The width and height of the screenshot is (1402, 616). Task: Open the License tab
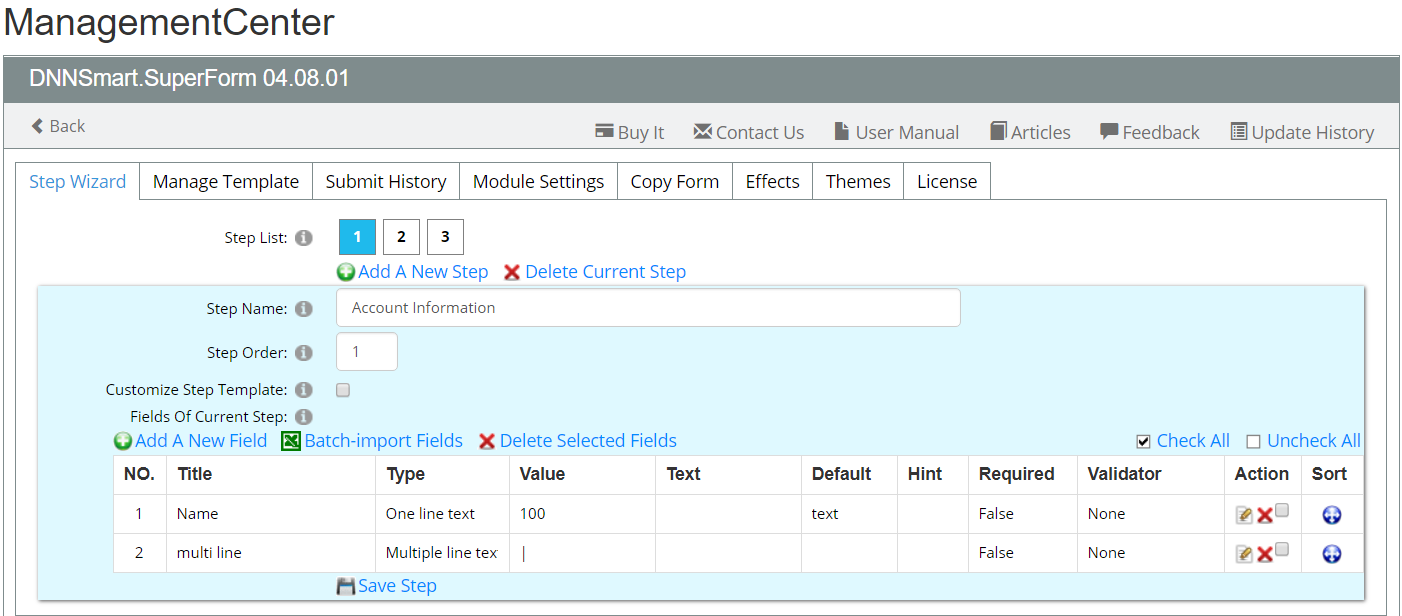[947, 181]
